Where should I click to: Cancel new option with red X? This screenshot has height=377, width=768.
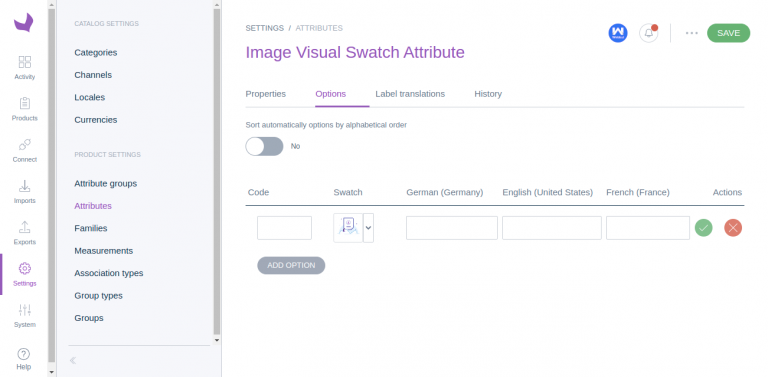(733, 228)
